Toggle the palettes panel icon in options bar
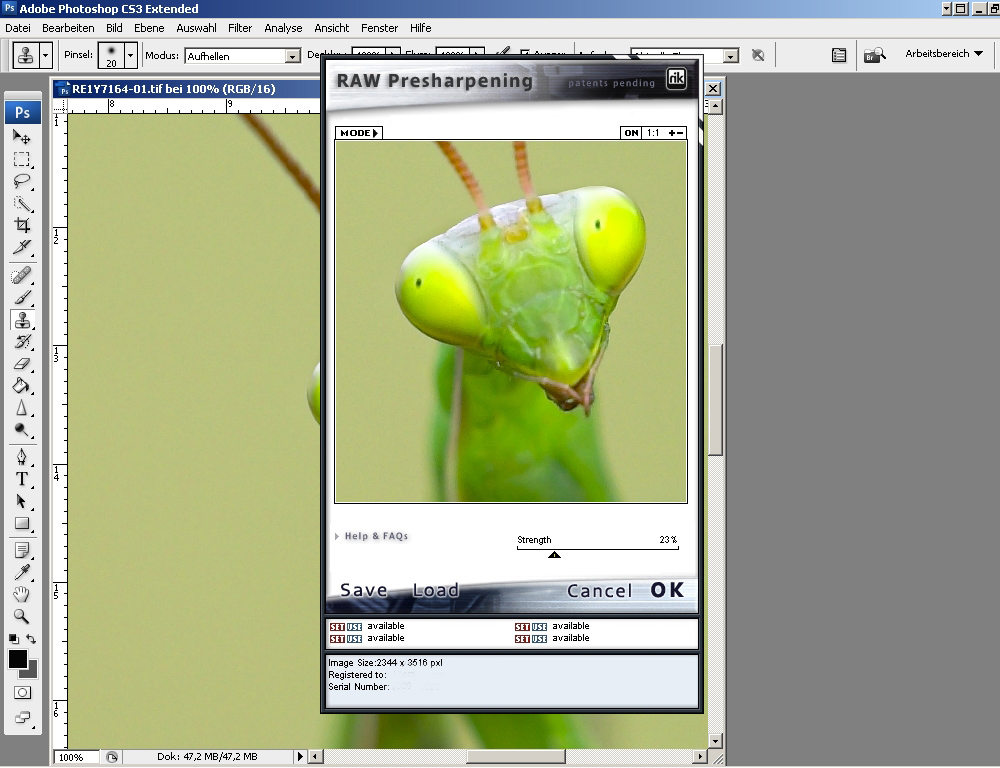Image resolution: width=1000 pixels, height=768 pixels. [x=839, y=55]
